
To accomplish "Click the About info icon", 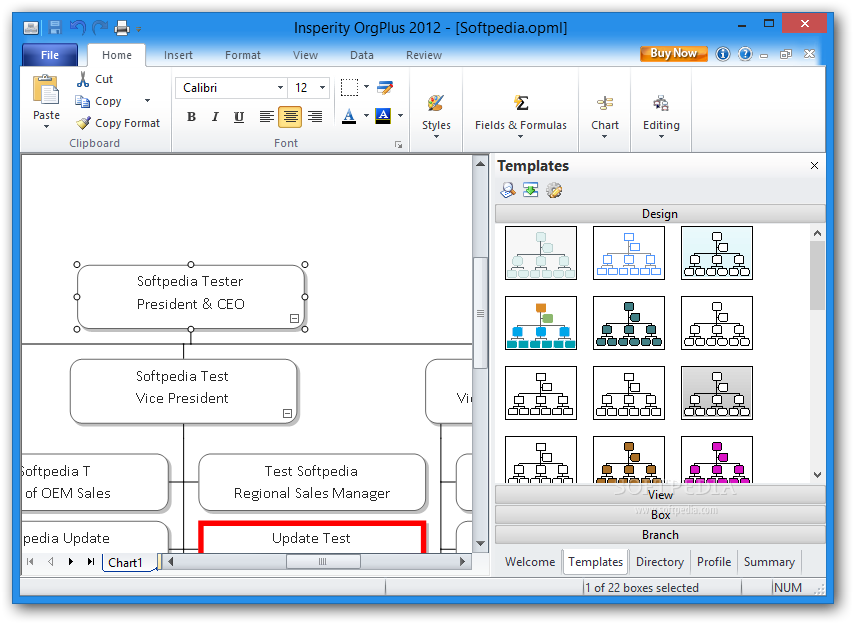I will (x=723, y=54).
